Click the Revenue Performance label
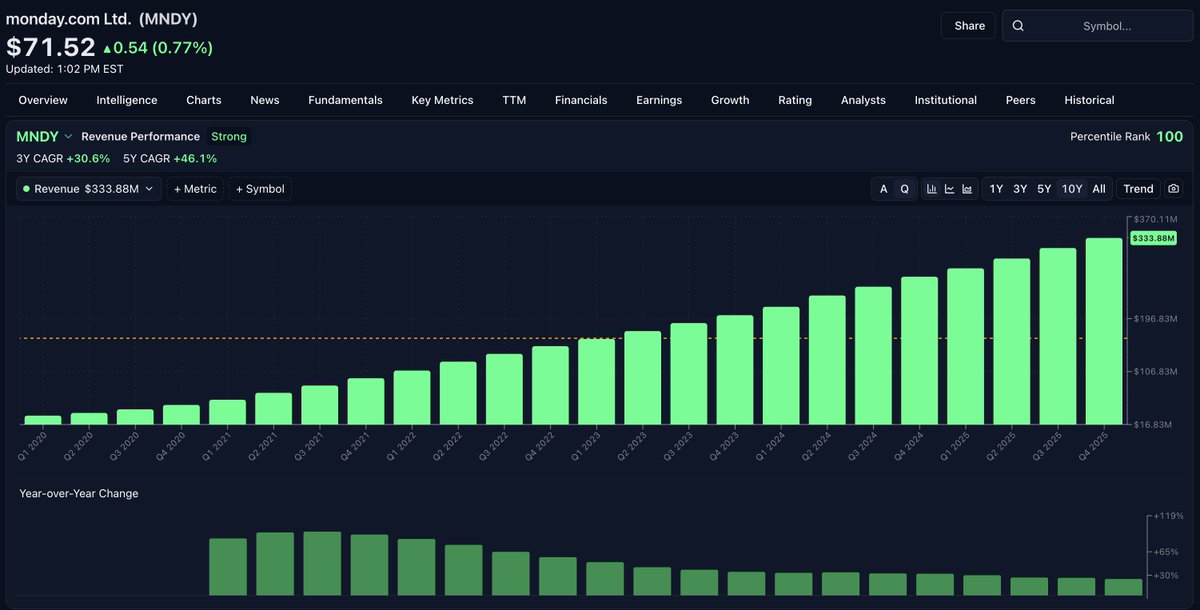Viewport: 1200px width, 610px height. (x=140, y=136)
